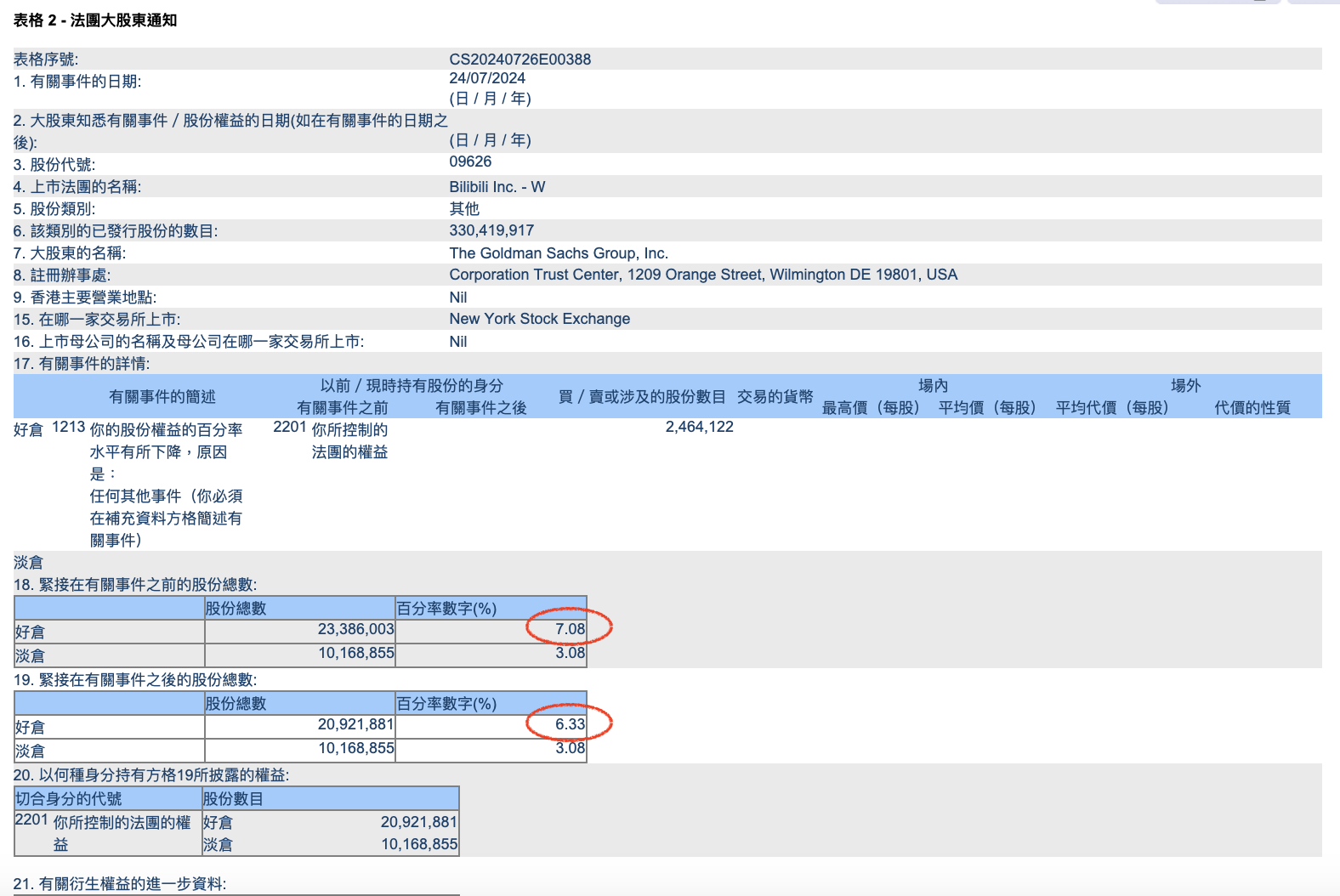The image size is (1340, 896).
Task: Select the shares involved figure 2,464,122
Action: point(700,427)
